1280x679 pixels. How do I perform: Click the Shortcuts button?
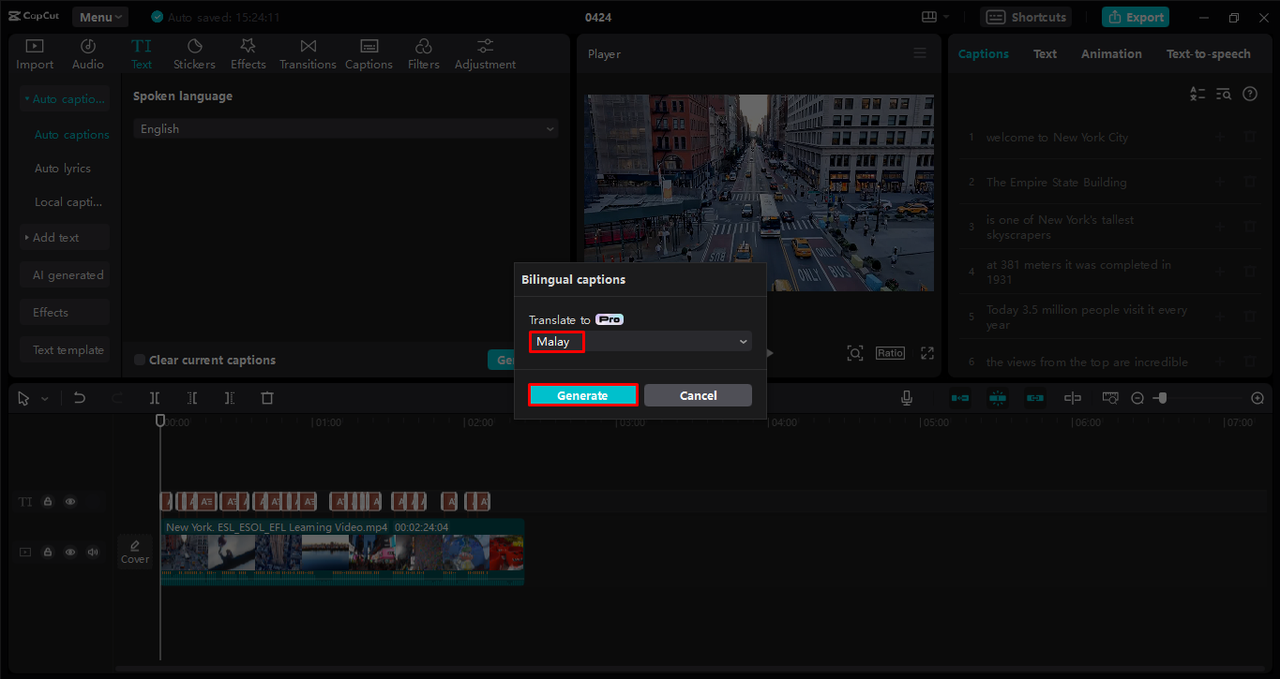[1026, 17]
